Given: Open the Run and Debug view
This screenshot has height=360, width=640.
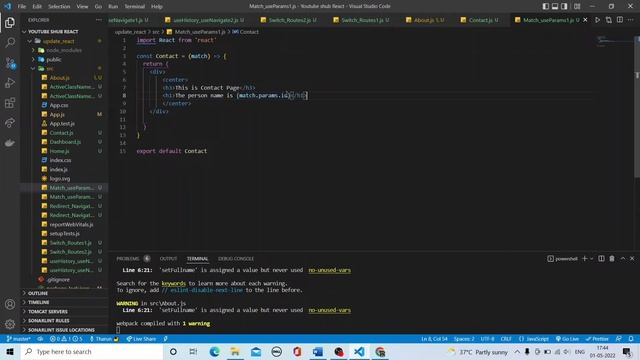Looking at the screenshot, I should click(10, 83).
